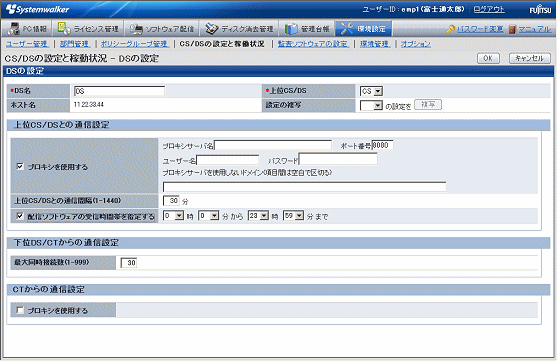The height and width of the screenshot is (361, 557).
Task: Open the ディスク消去管理 tab
Action: click(x=239, y=28)
